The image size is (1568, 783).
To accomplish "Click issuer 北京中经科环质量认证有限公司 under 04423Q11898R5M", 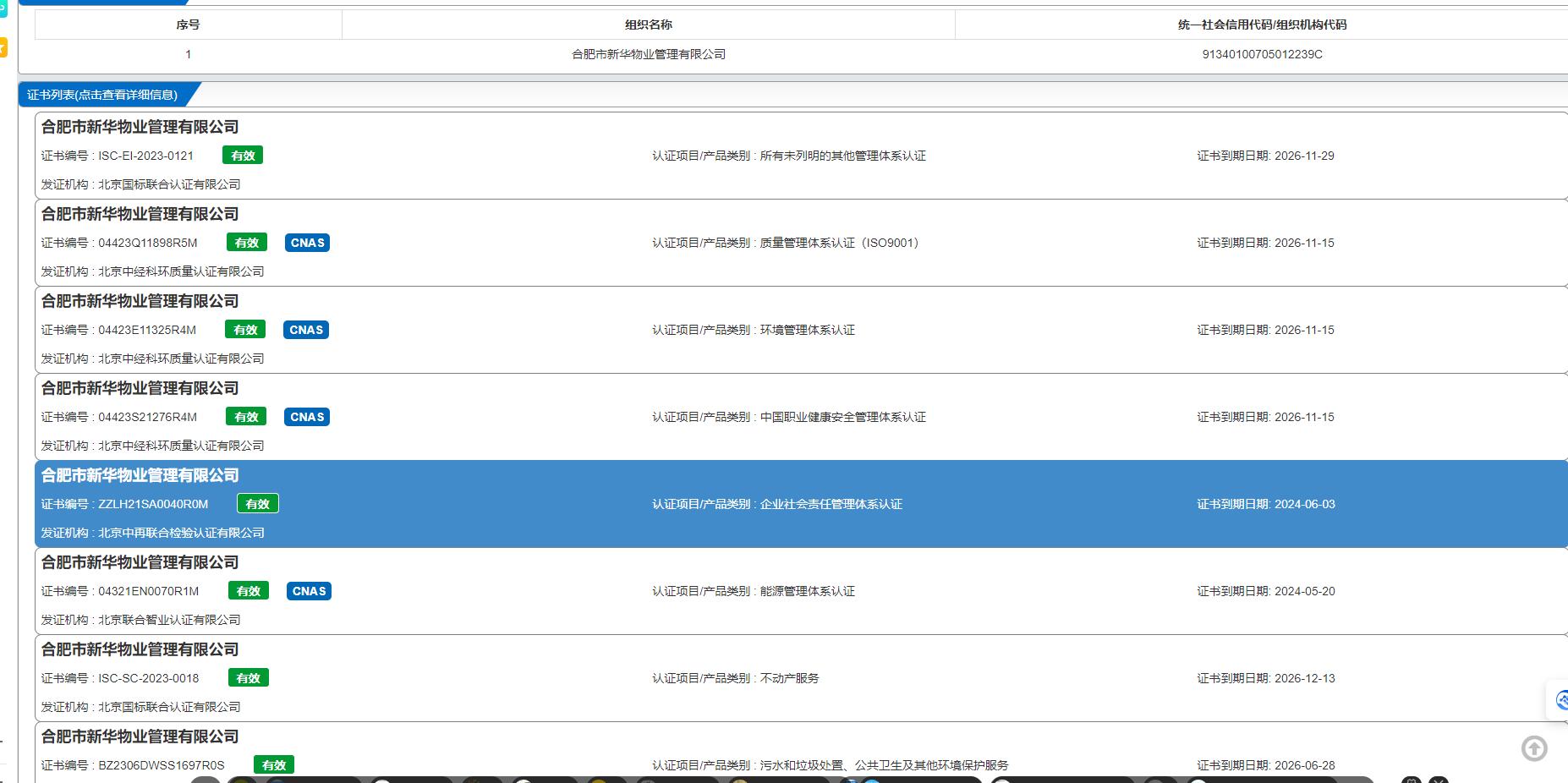I will pos(181,271).
